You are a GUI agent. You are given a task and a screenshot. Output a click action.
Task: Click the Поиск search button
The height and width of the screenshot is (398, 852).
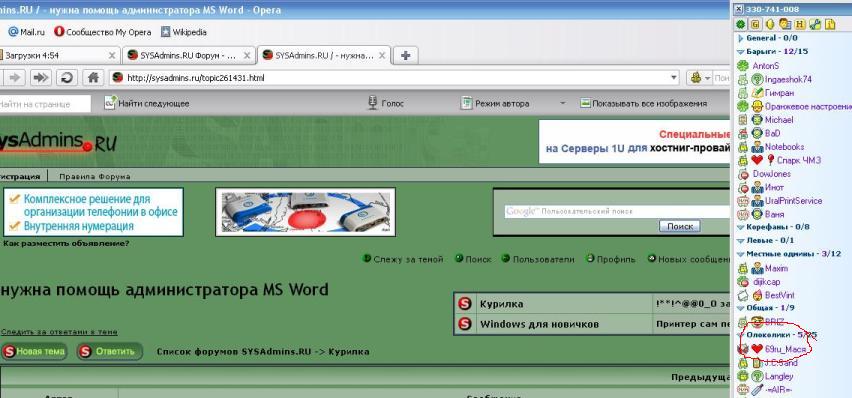click(679, 226)
